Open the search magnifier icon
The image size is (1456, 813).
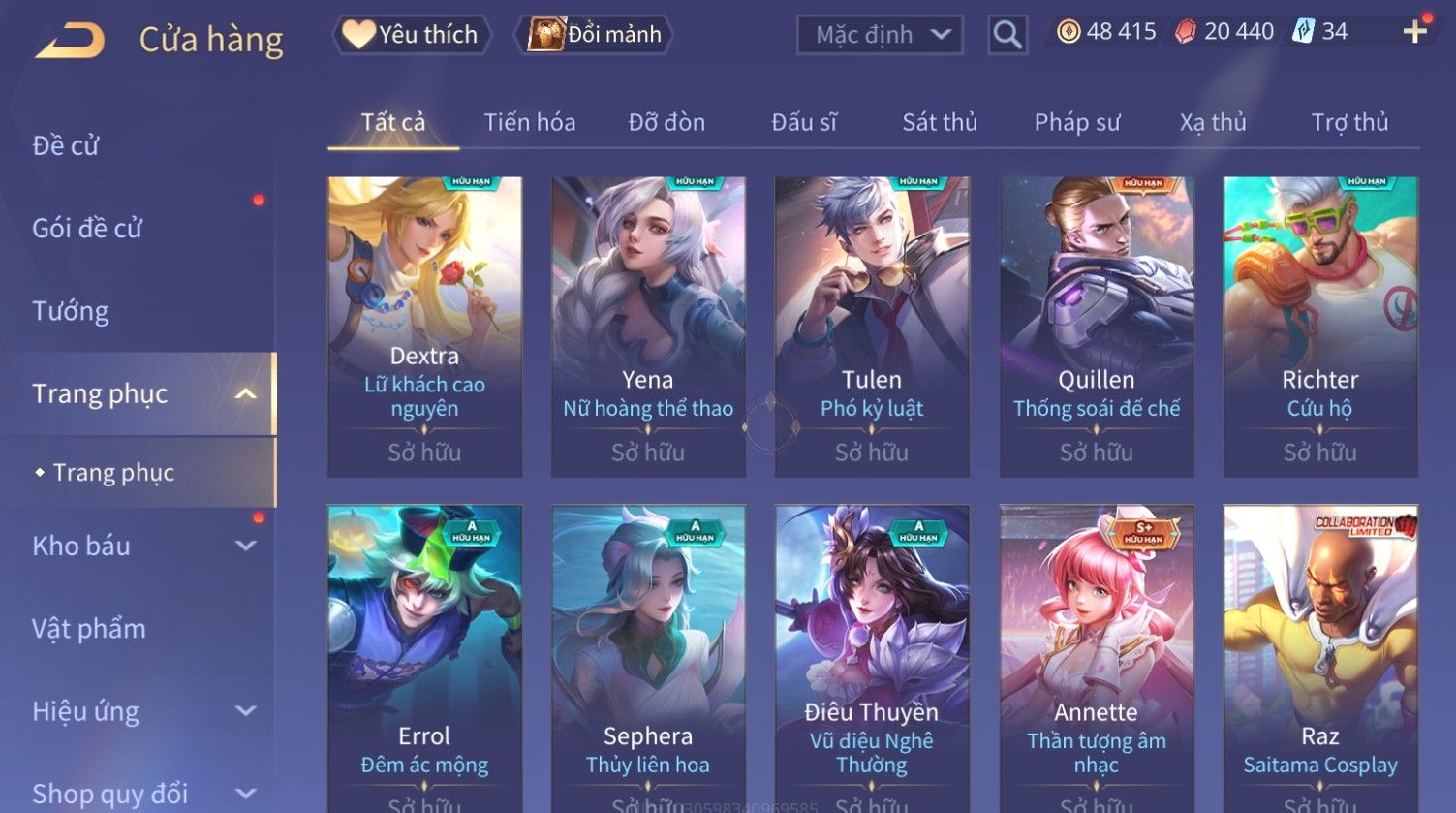1007,35
